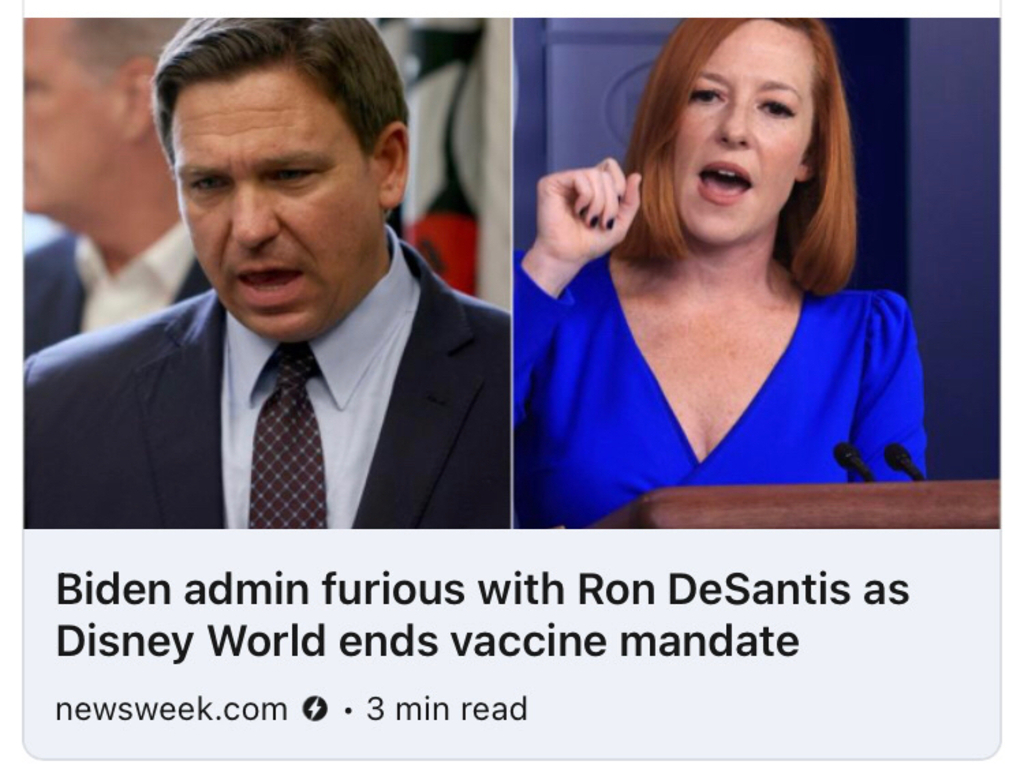Screen dimensions: 1024x765
Task: Click the dot separator before '3 min read'
Action: [x=349, y=710]
